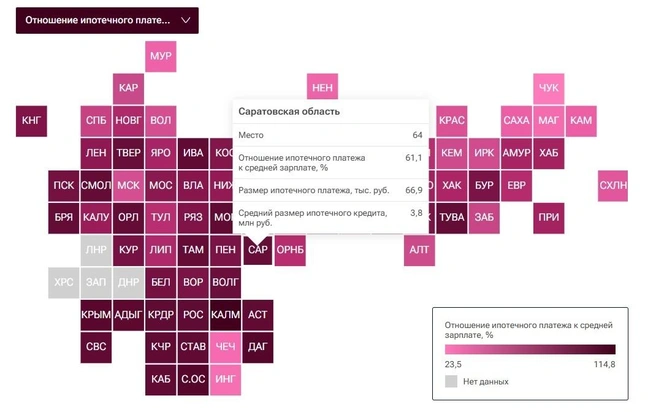This screenshot has width=656, height=412.
Task: Click the gray Нет данных swatch
Action: tap(451, 381)
